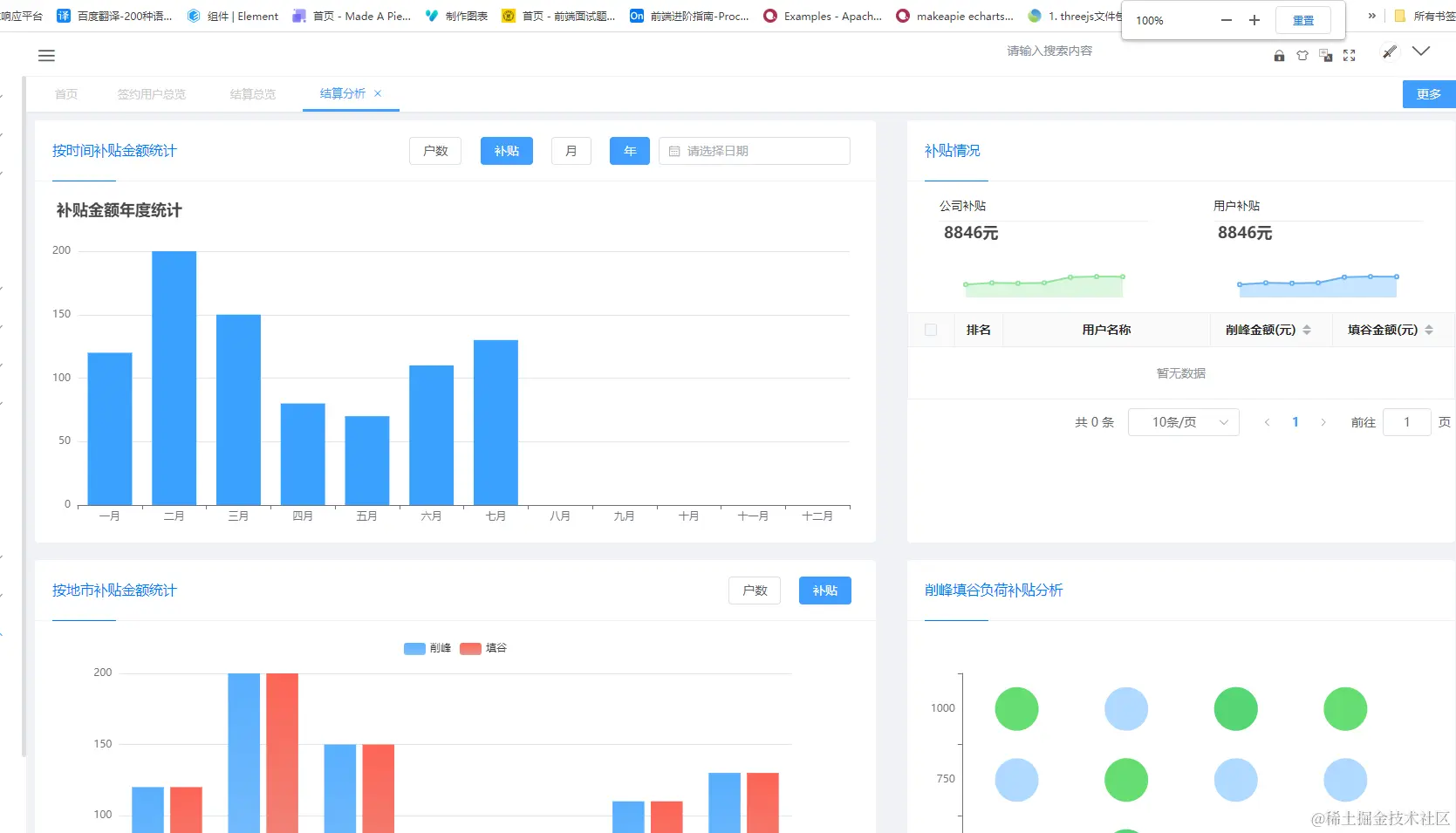Sort by 削峰金额(元) column
This screenshot has width=1456, height=833.
click(x=1307, y=330)
